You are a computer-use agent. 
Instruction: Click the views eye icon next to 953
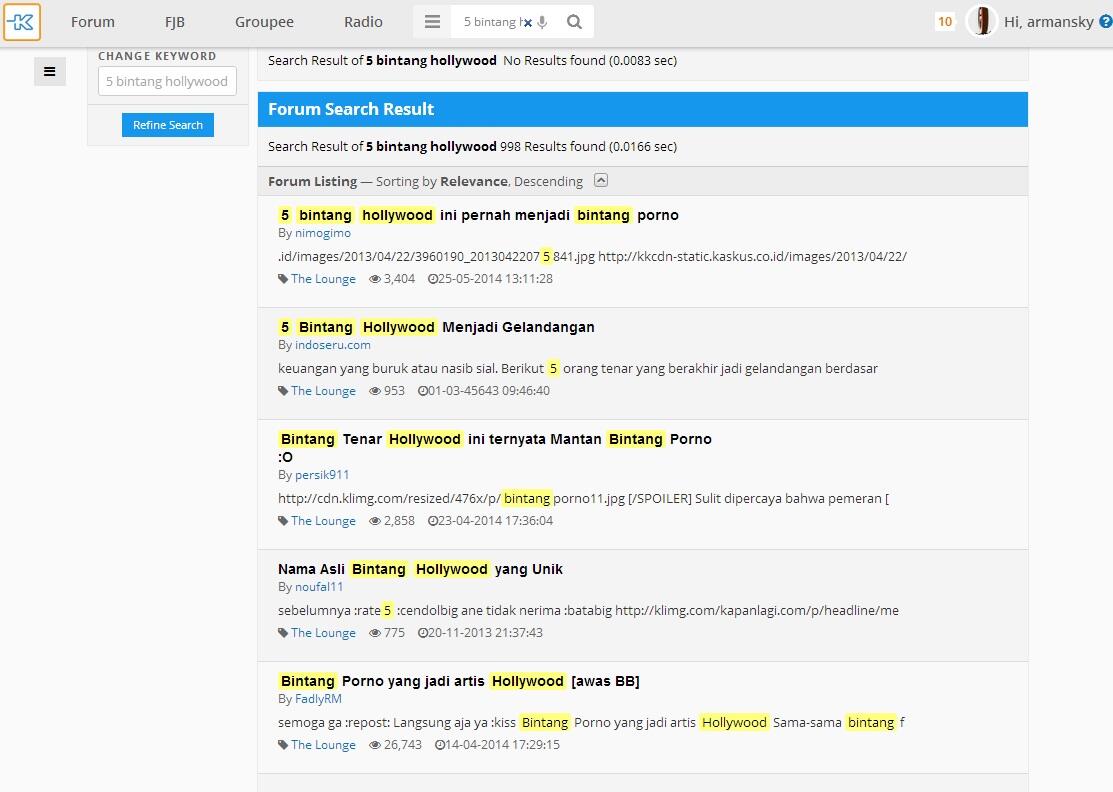(x=375, y=391)
